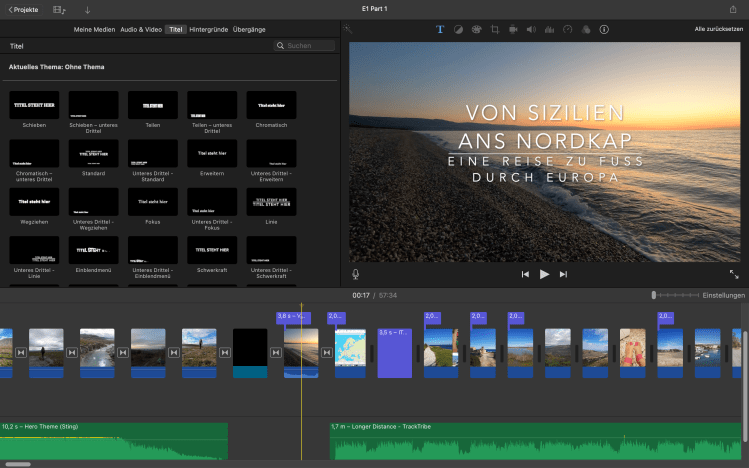
Task: Open the video stabilization camera tool
Action: point(512,30)
